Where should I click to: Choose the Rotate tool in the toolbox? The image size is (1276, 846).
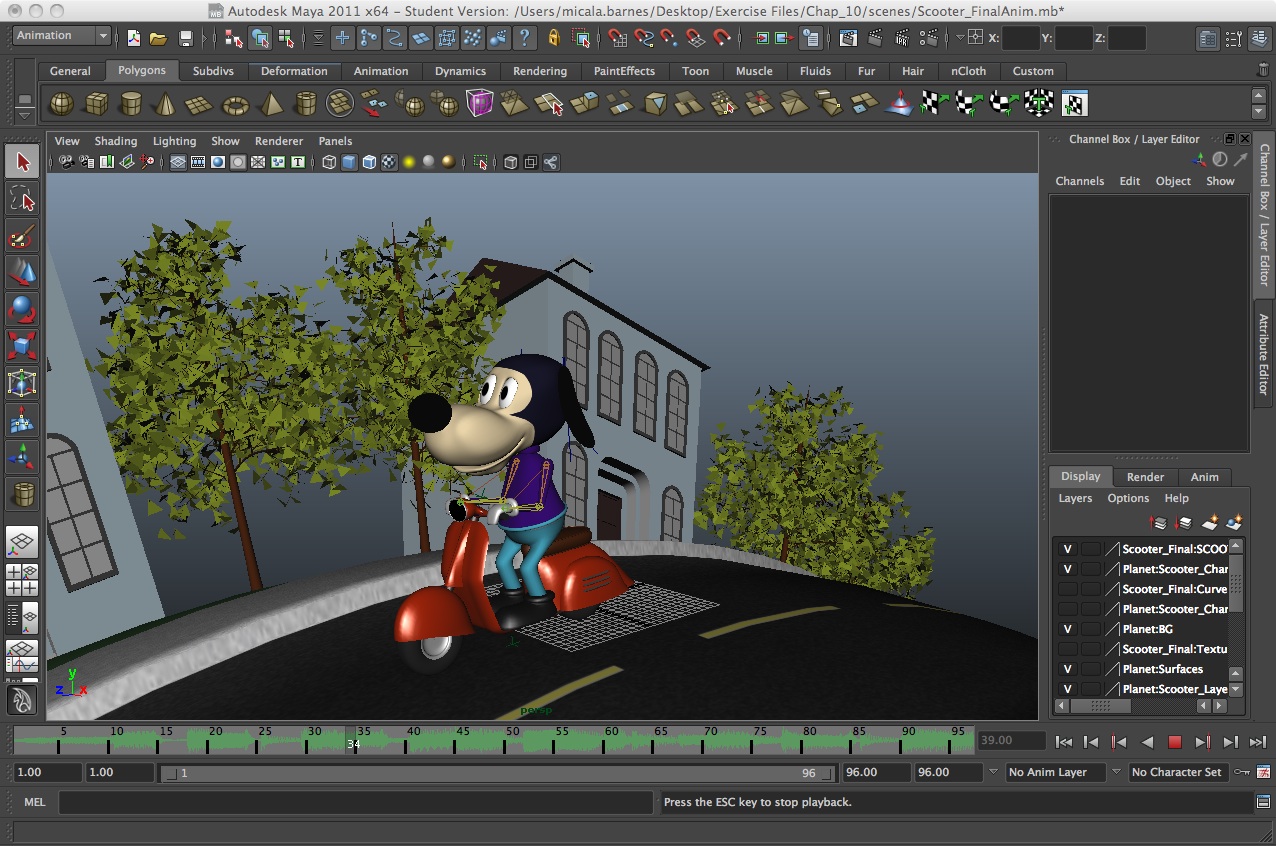point(22,309)
